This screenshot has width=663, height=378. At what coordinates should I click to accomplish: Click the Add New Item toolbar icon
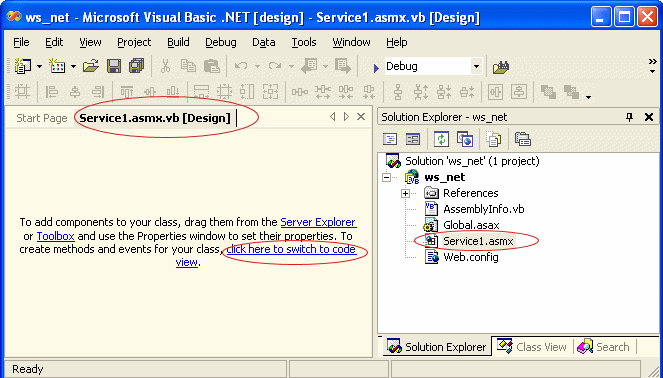[x=57, y=66]
